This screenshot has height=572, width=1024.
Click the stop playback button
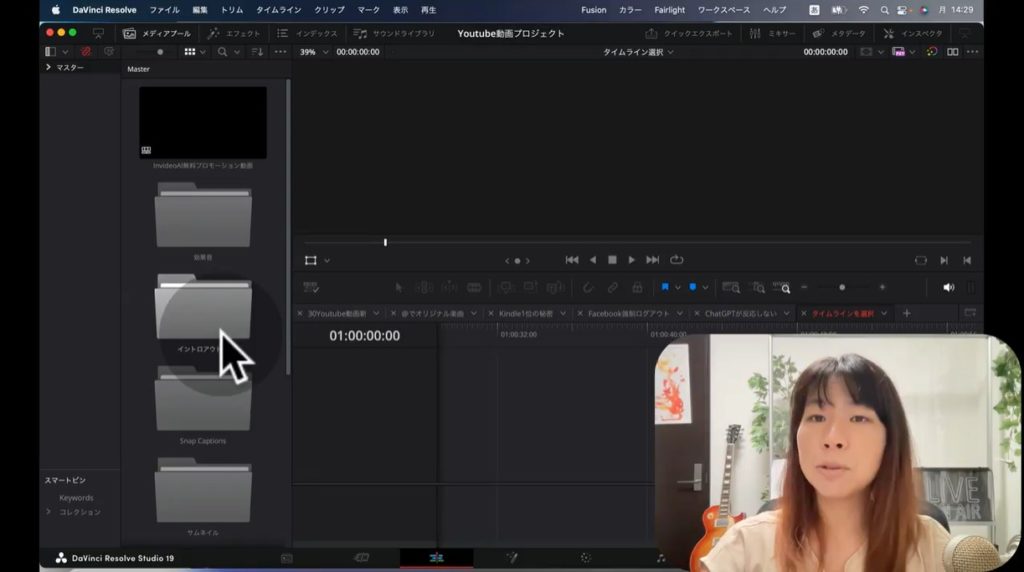(612, 260)
